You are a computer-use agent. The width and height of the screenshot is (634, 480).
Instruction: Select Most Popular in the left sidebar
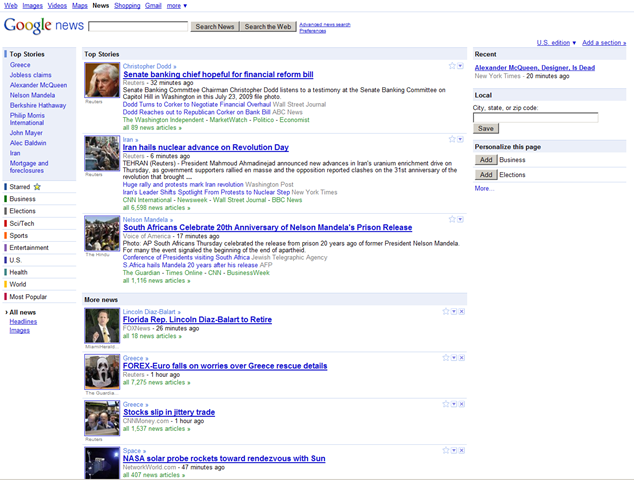pyautogui.click(x=28, y=296)
